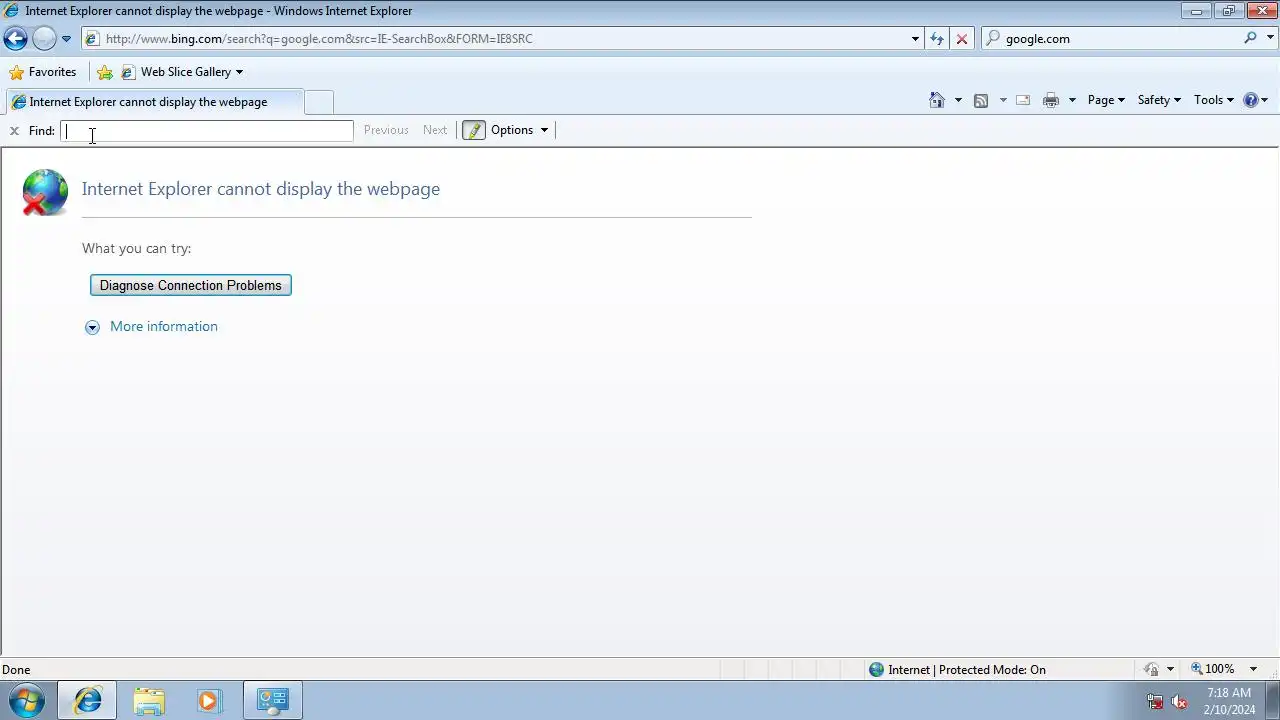Open Windows Explorer from the taskbar
Screen dimensions: 1280x720
(x=149, y=700)
